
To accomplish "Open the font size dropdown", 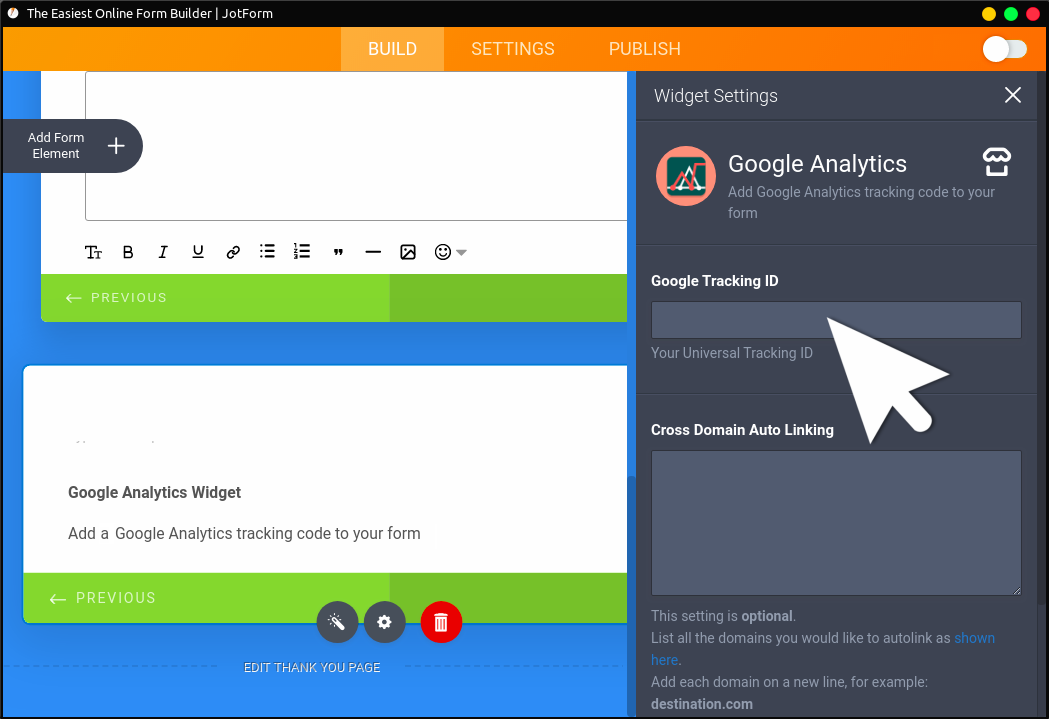I will click(94, 252).
